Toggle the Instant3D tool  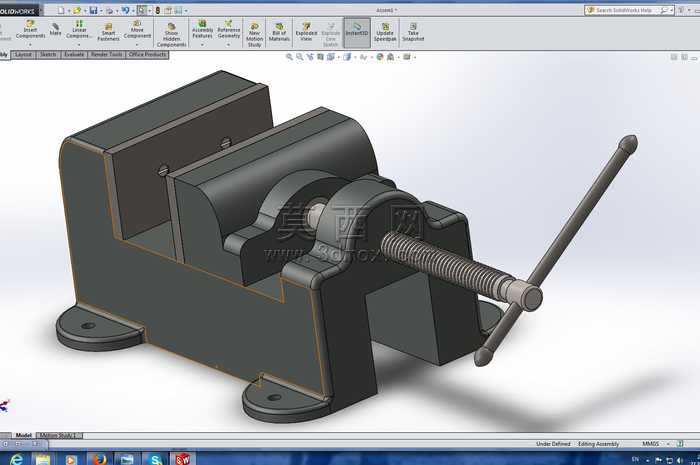357,32
